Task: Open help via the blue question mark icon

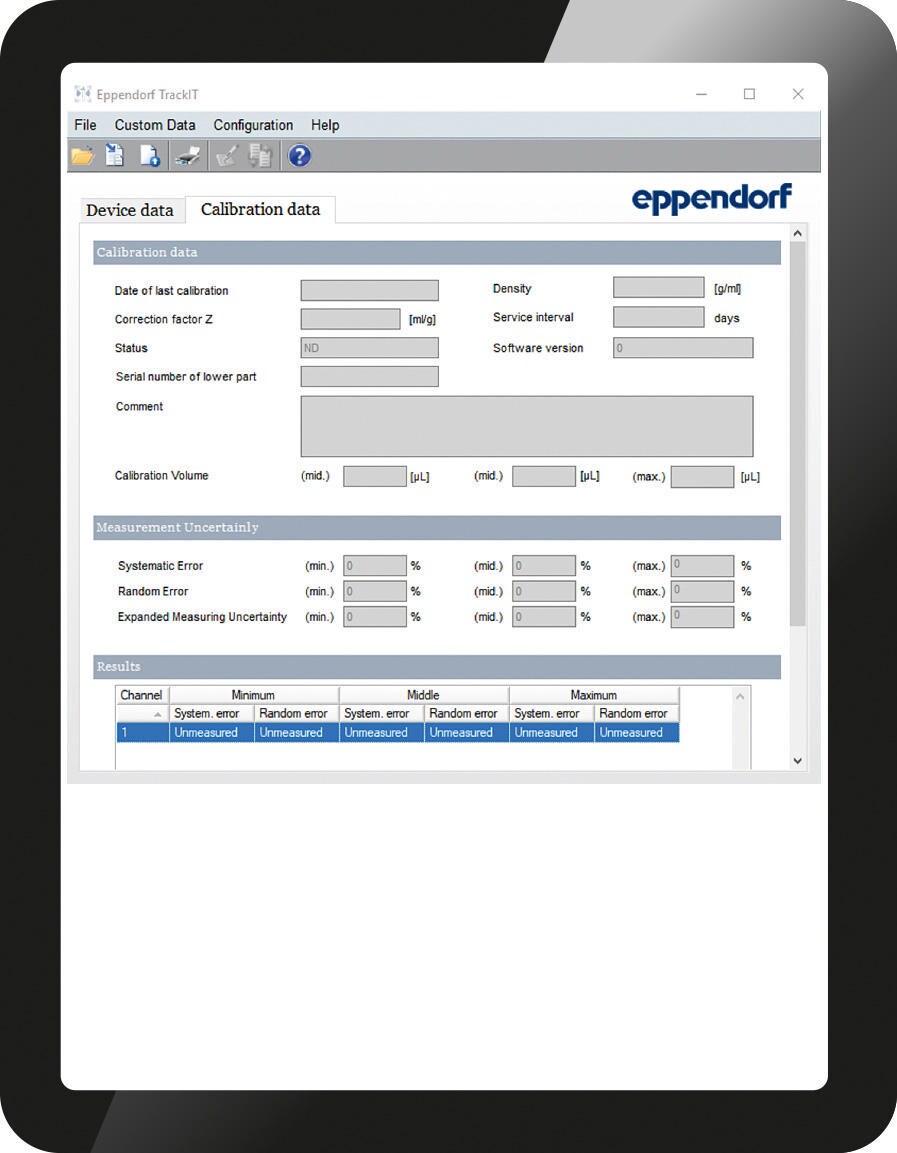Action: [299, 156]
